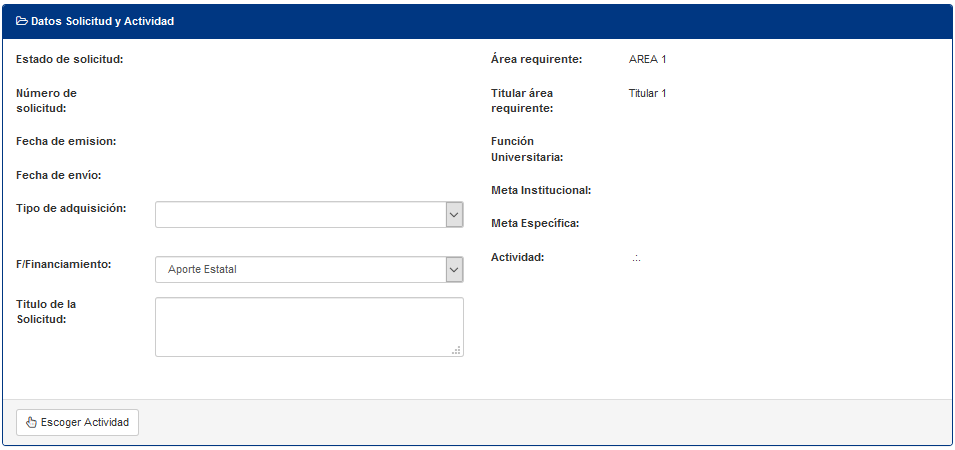The height and width of the screenshot is (450, 955).
Task: Click the Datos Solicitud y Actividad header title
Action: click(x=102, y=21)
